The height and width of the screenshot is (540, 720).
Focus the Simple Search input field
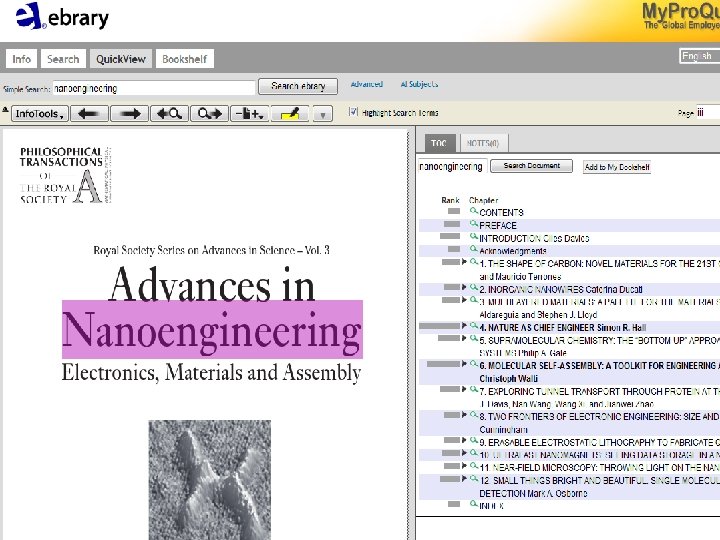[x=154, y=88]
